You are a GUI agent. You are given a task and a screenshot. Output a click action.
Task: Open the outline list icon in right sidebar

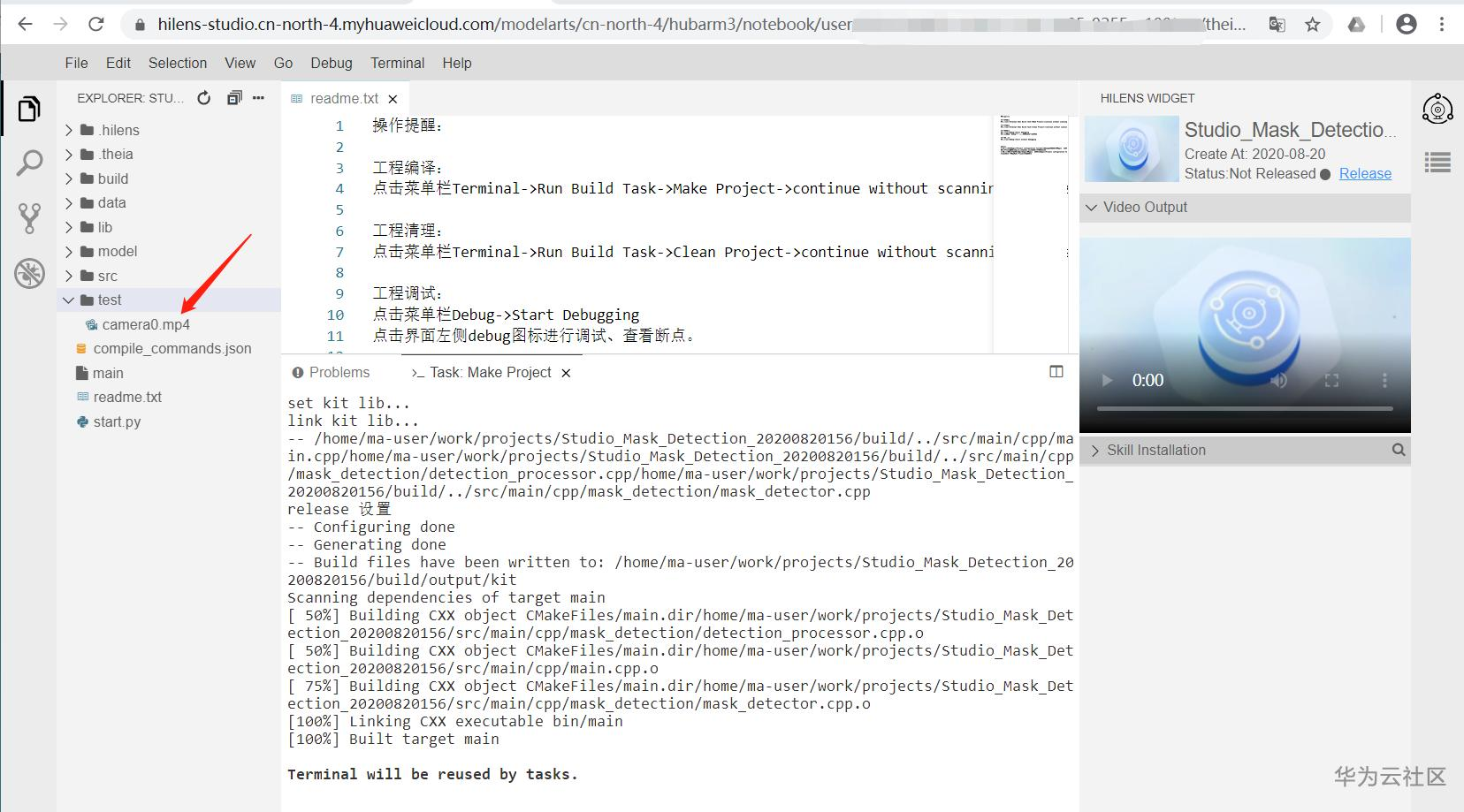tap(1437, 163)
